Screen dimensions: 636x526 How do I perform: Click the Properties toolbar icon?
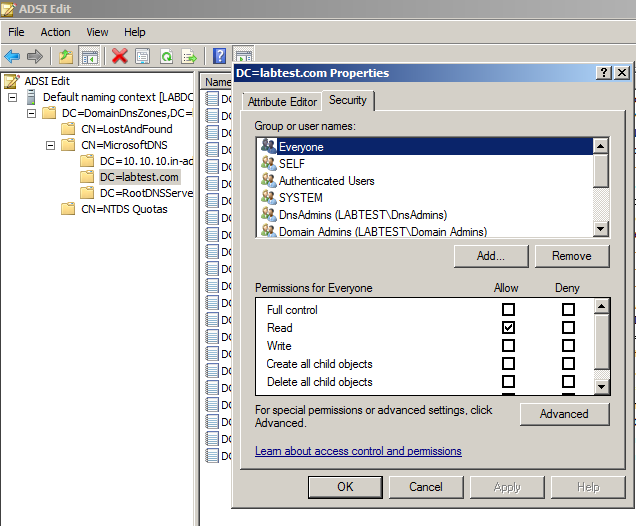143,56
